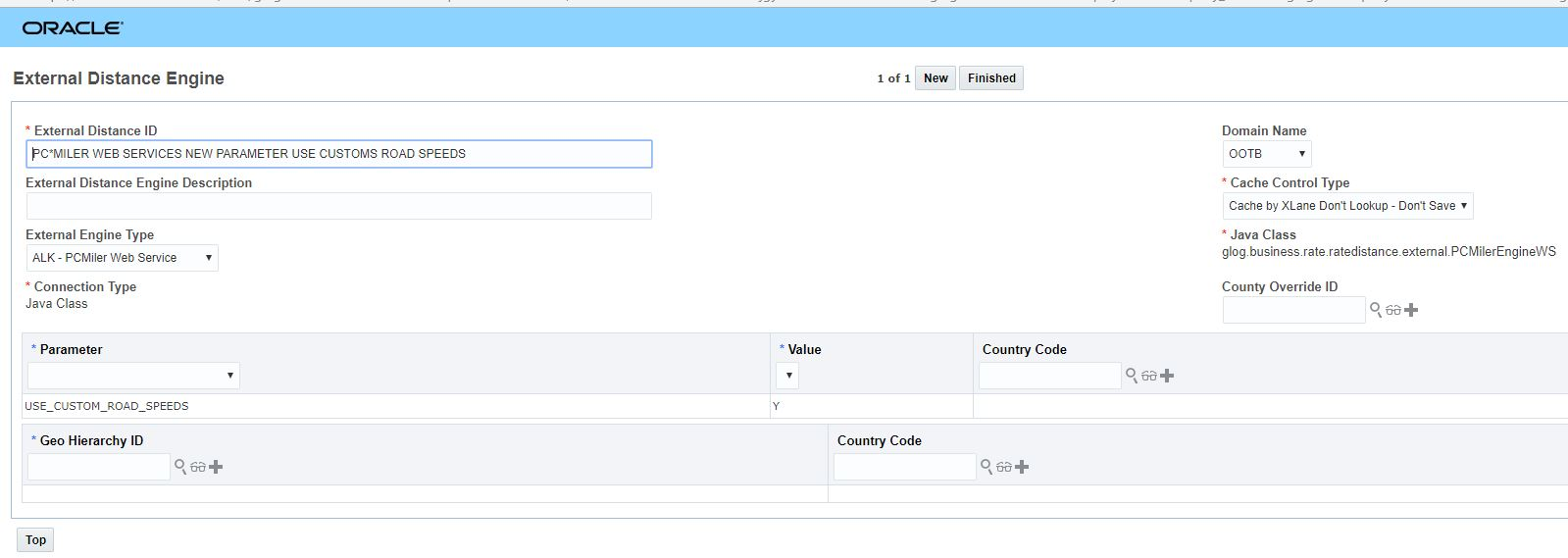Click the External Distance Engine Description field

[339, 206]
